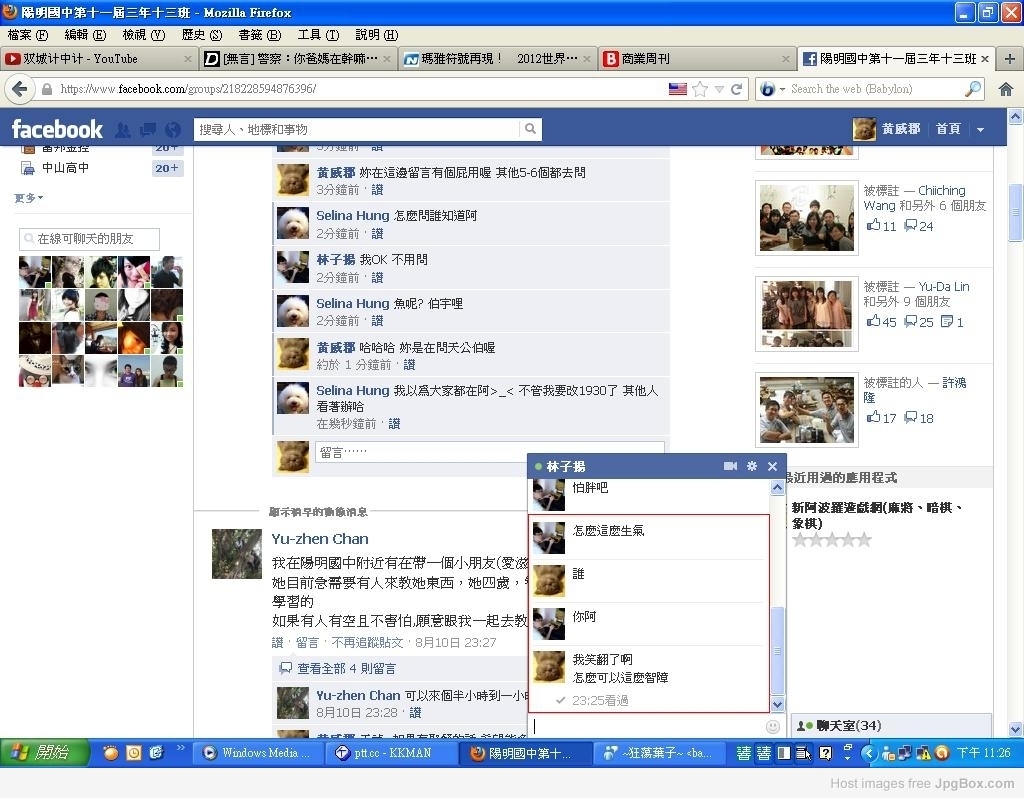The width and height of the screenshot is (1024, 798).
Task: Open Facebook account dropdown arrow
Action: coord(980,130)
